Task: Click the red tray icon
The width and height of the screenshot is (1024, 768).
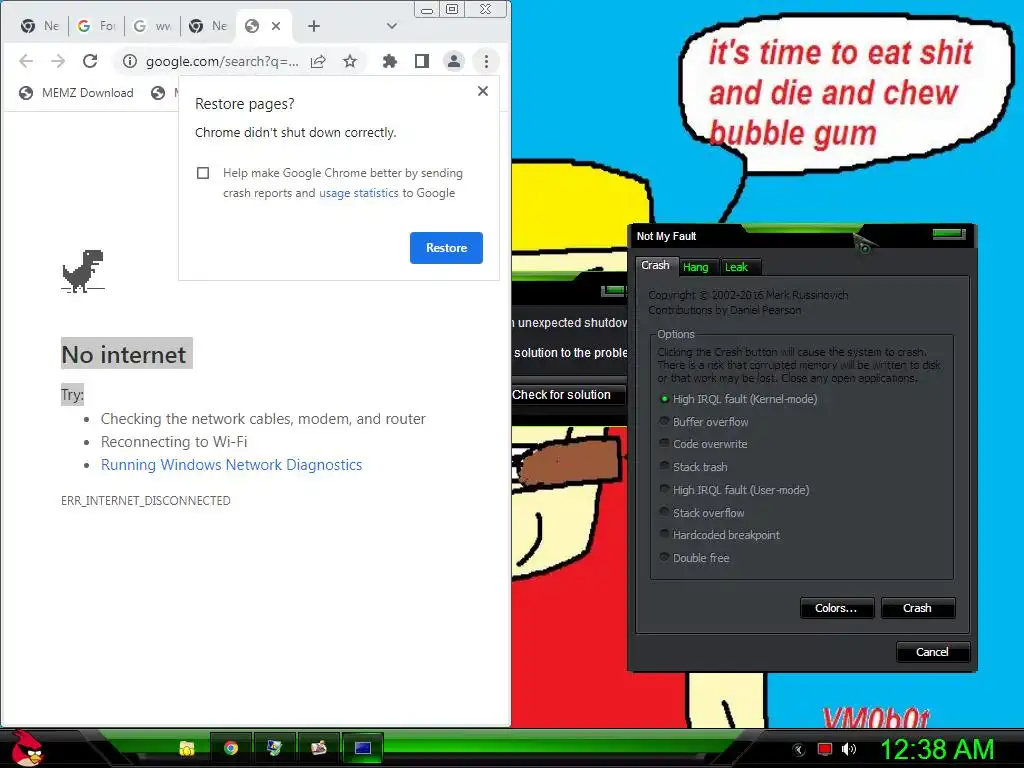Action: pyautogui.click(x=825, y=749)
